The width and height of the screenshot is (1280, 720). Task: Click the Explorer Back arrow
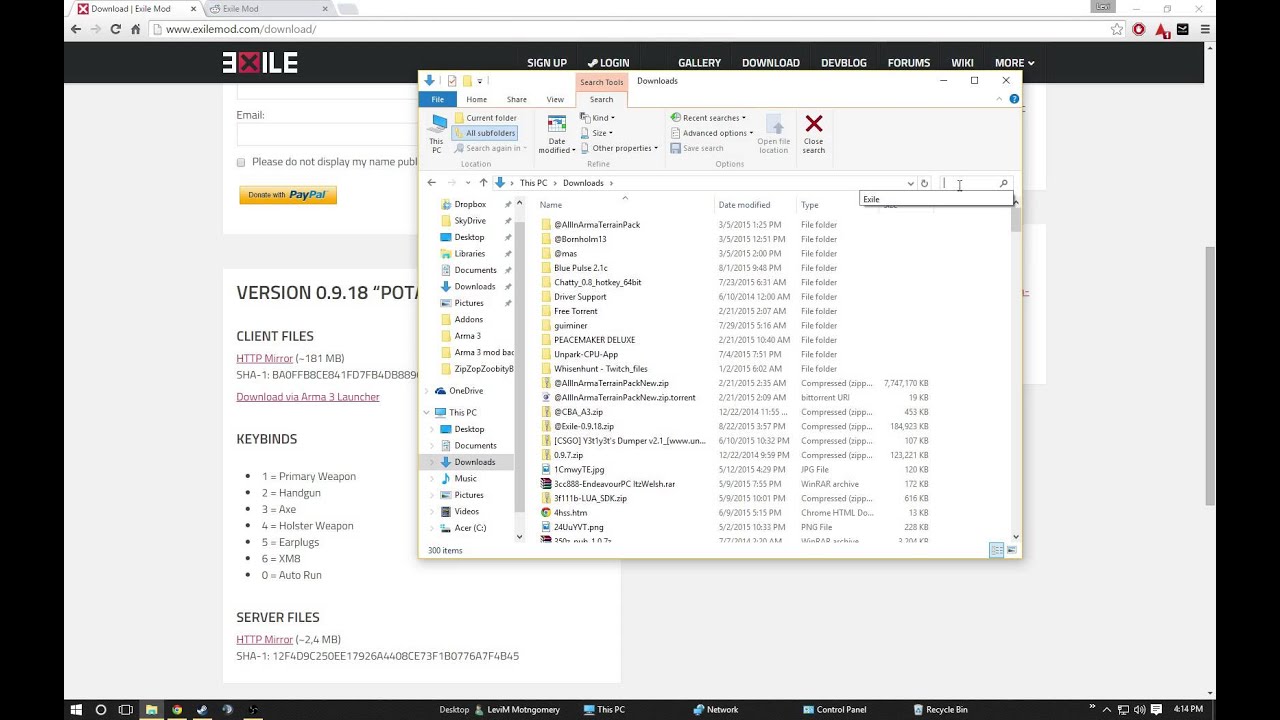pyautogui.click(x=431, y=183)
